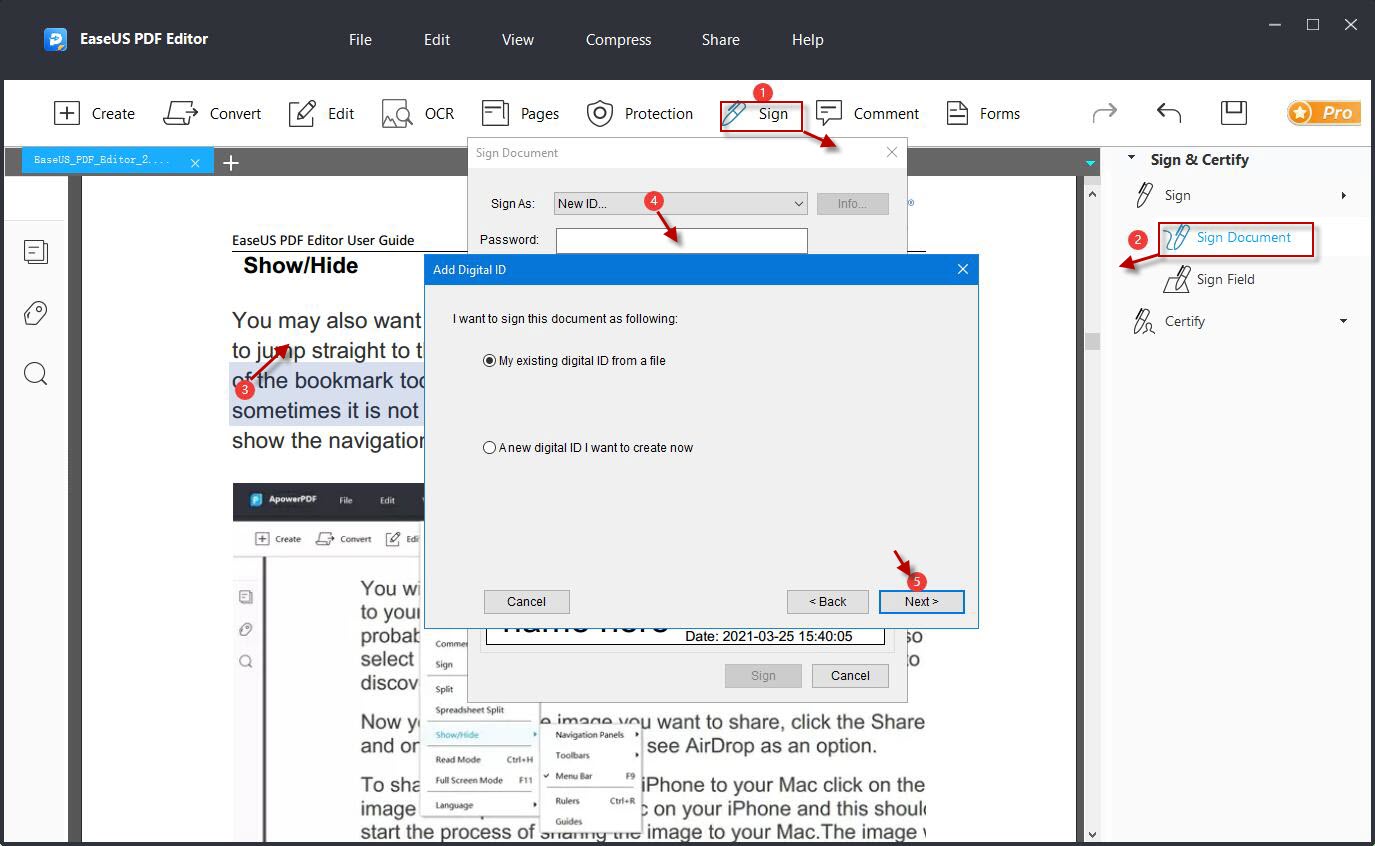Screen dimensions: 1375x846
Task: Click the EaseUS PDF Editor User Guide header
Action: [323, 240]
